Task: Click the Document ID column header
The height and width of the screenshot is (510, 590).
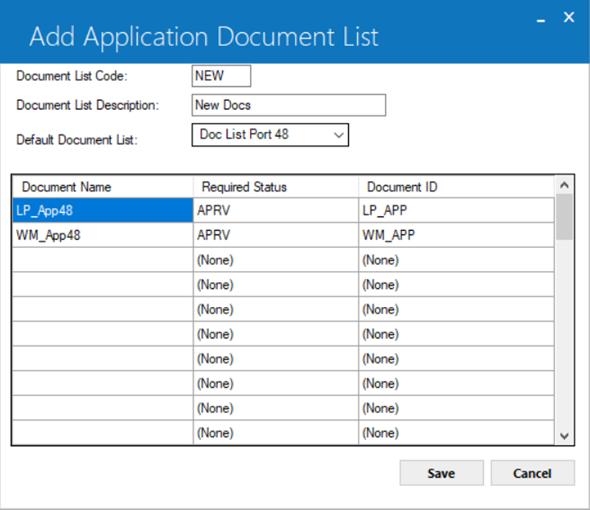Action: coord(456,187)
